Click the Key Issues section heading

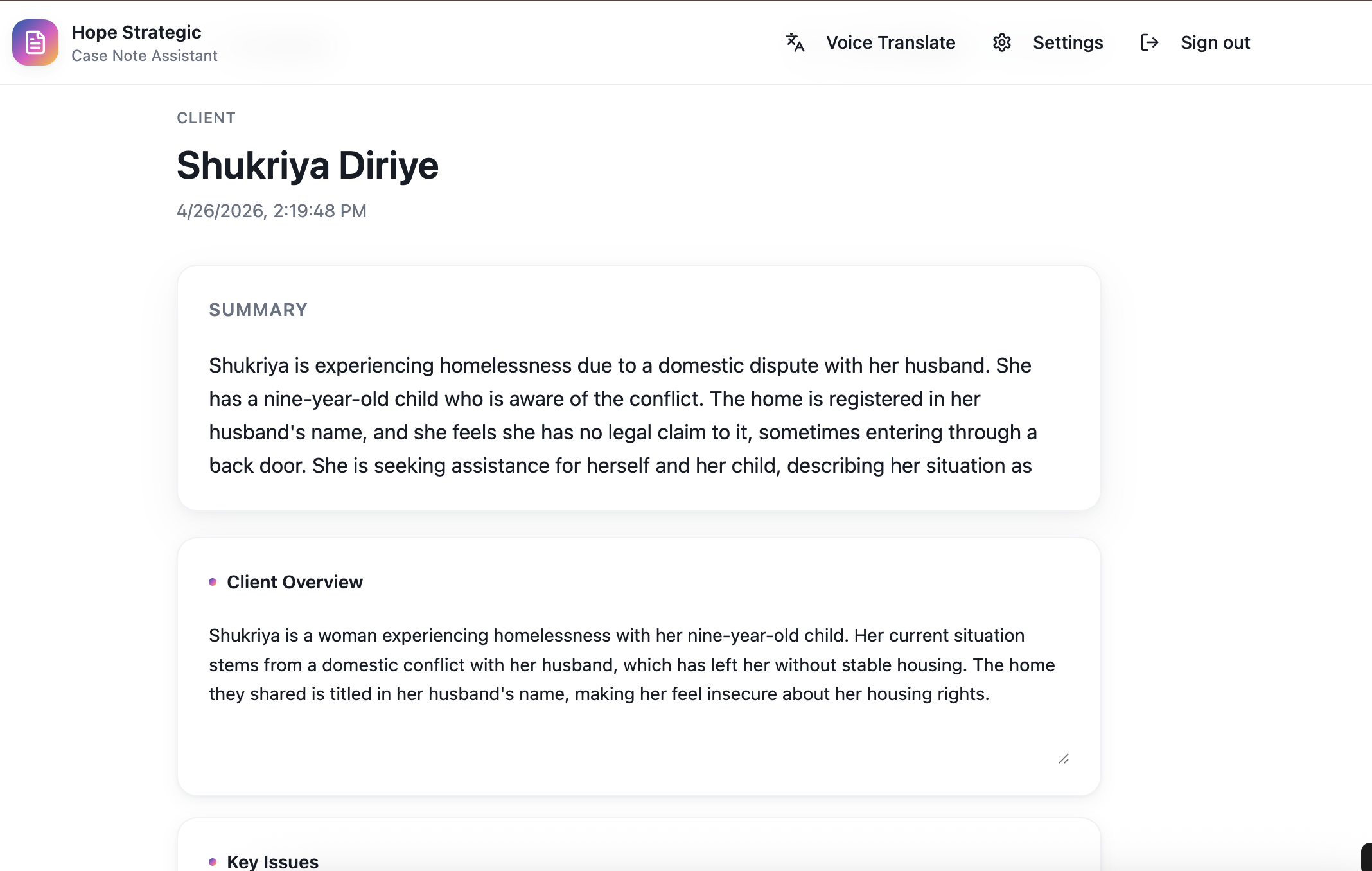[273, 862]
